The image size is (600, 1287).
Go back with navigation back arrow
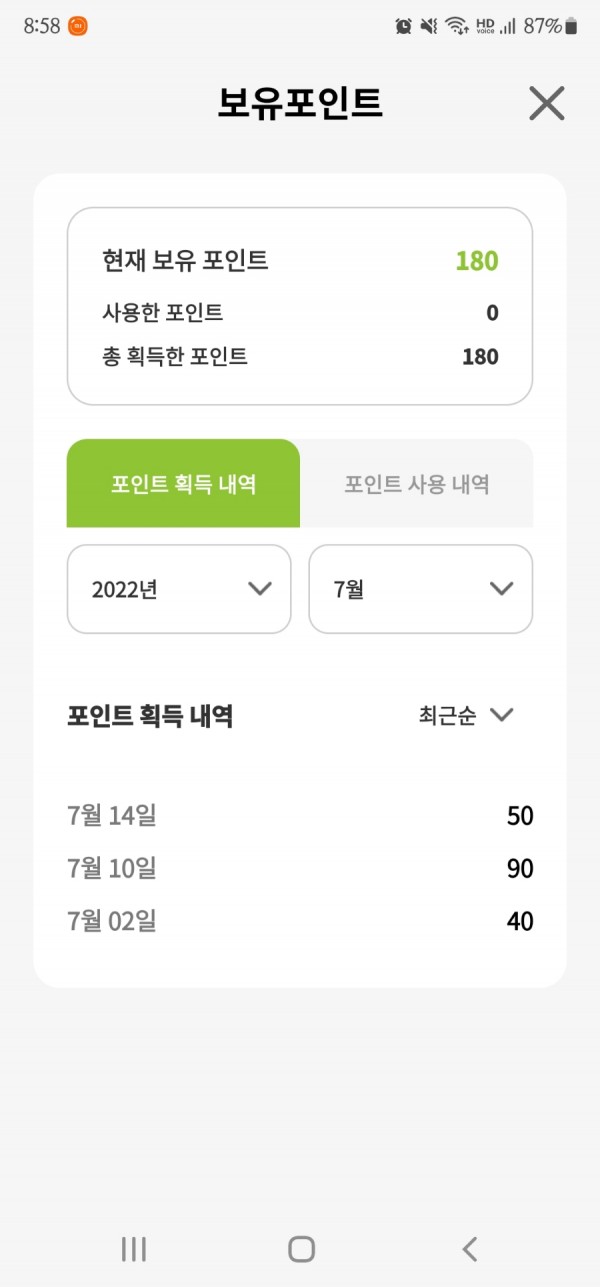470,1248
